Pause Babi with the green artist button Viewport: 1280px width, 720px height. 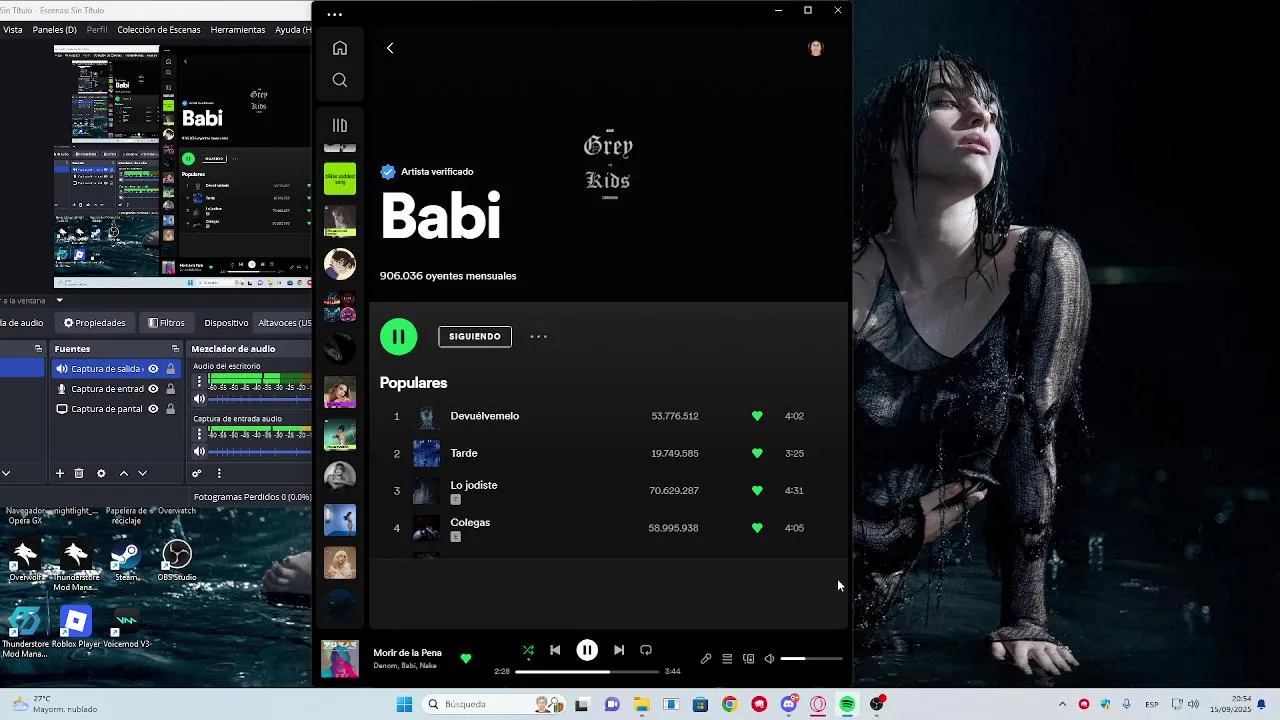coord(398,336)
